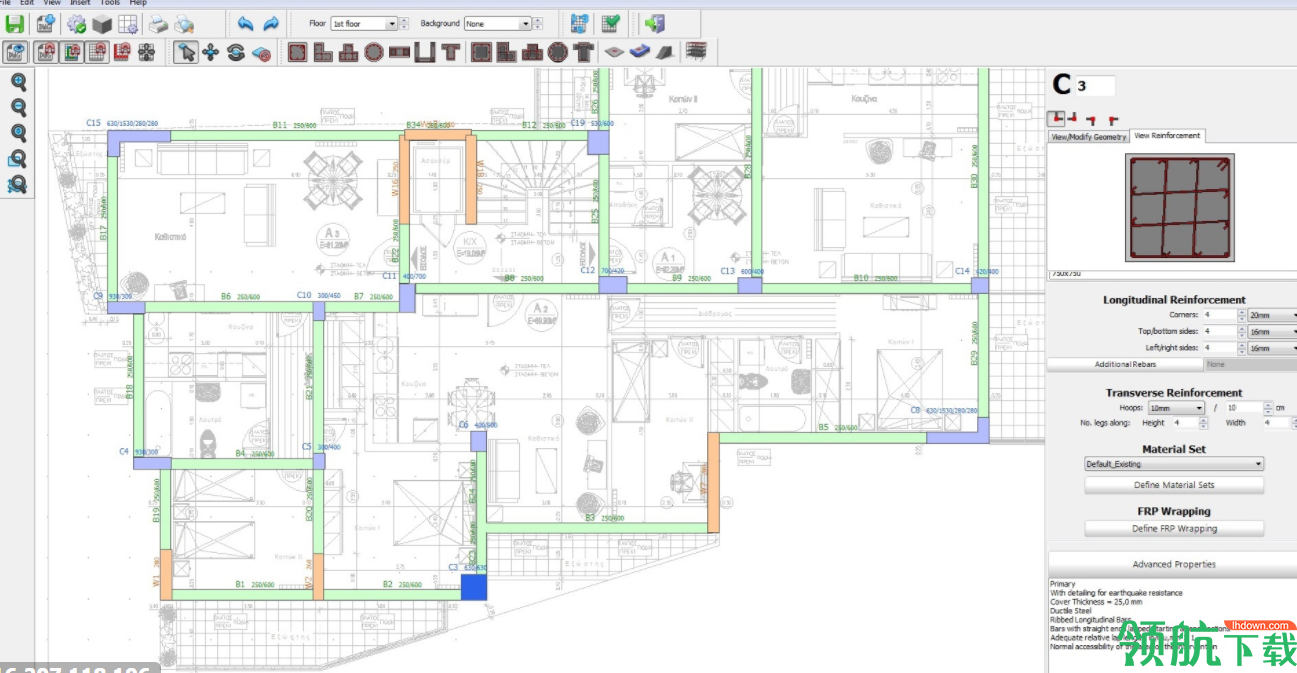The image size is (1297, 673).
Task: Click the Advanced Properties button
Action: click(x=1173, y=564)
